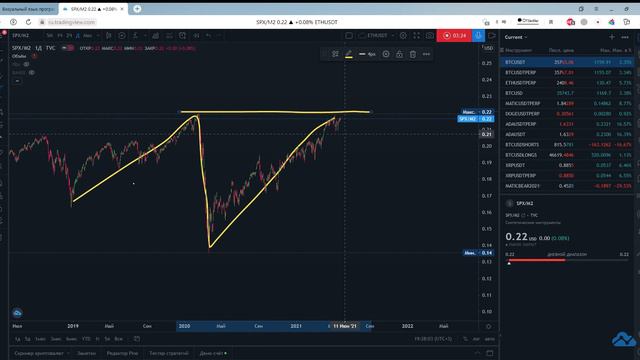
Task: Pick the yellow line color swatch
Action: [349, 54]
